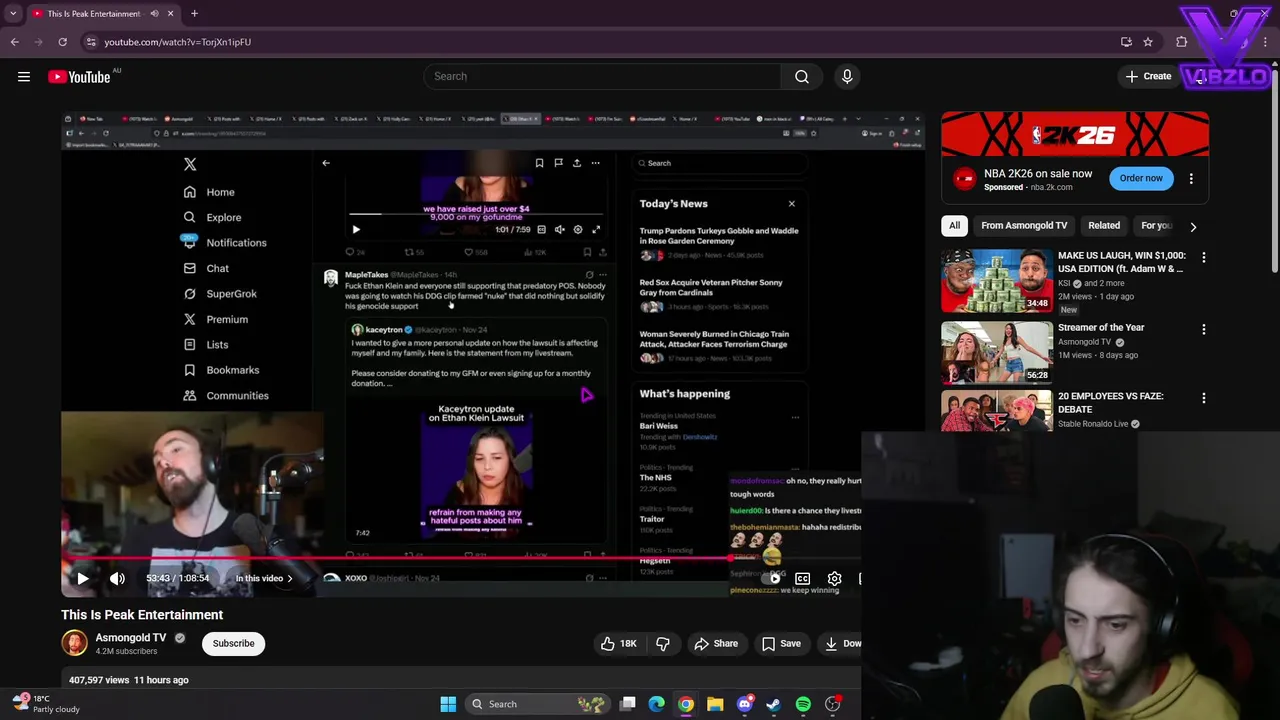Toggle autoplay switch in player

772,578
